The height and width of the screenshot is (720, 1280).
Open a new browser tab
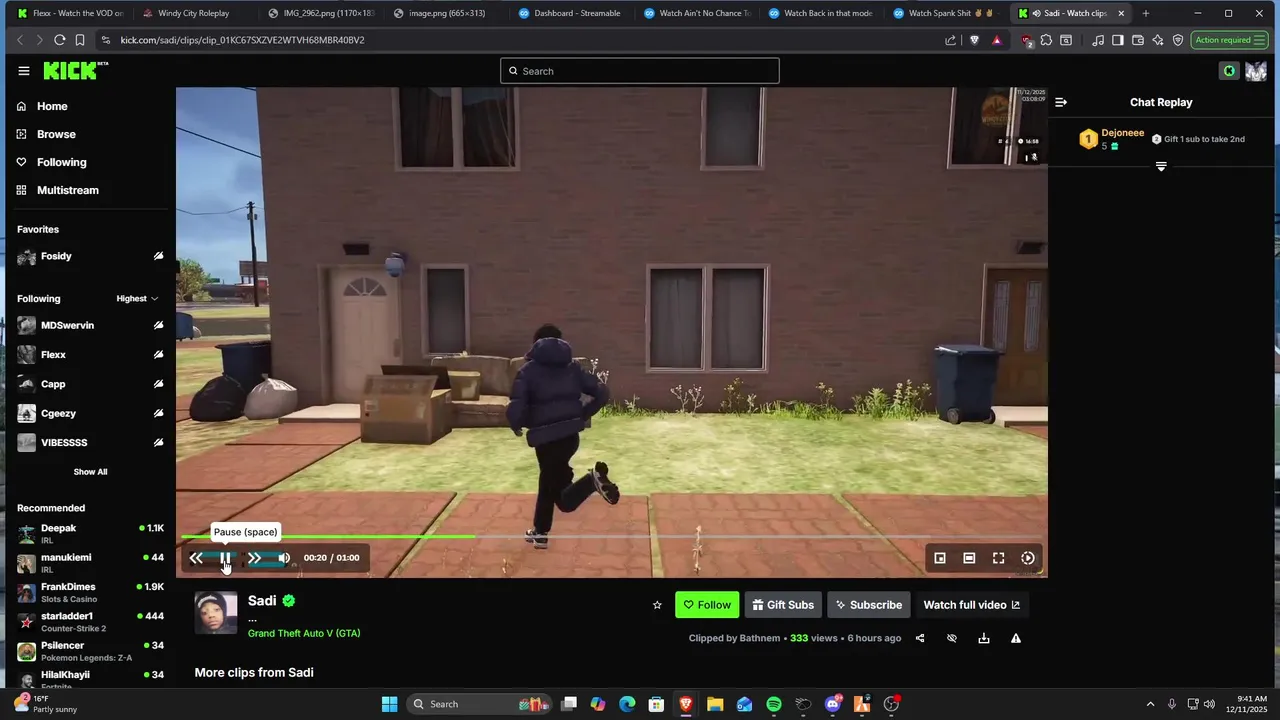1146,13
